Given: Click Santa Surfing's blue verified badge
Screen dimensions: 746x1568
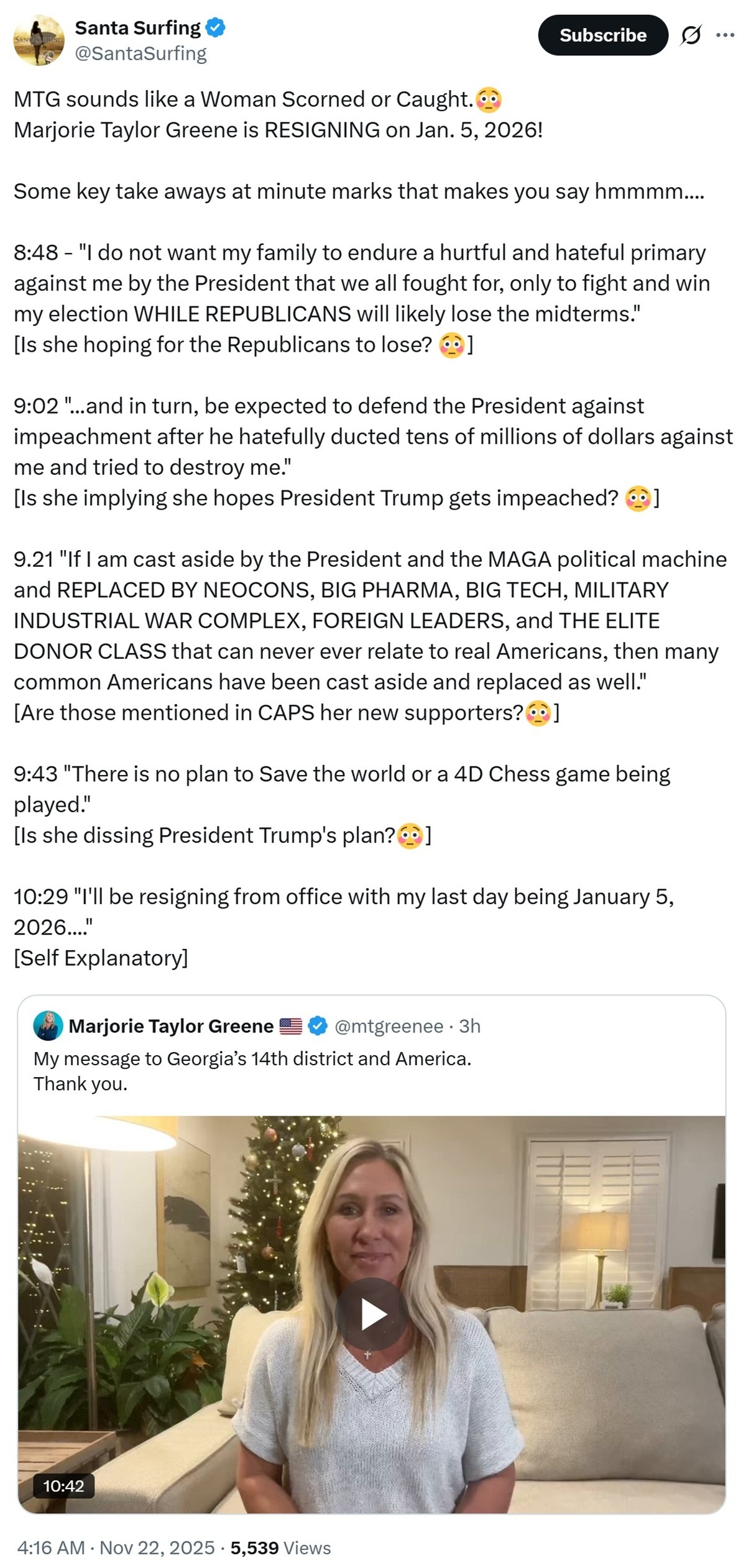Looking at the screenshot, I should (216, 27).
